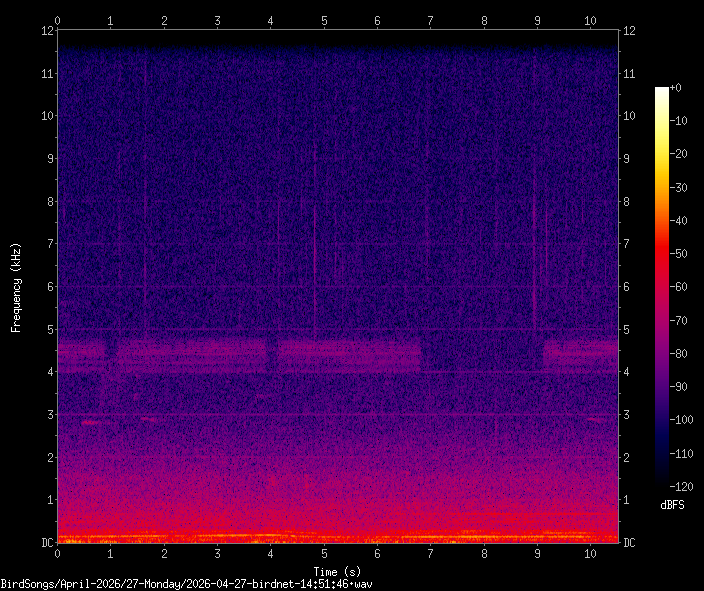Click the 3 kHz tick on left axis
Screen dimensions: 704x591
pyautogui.click(x=48, y=415)
